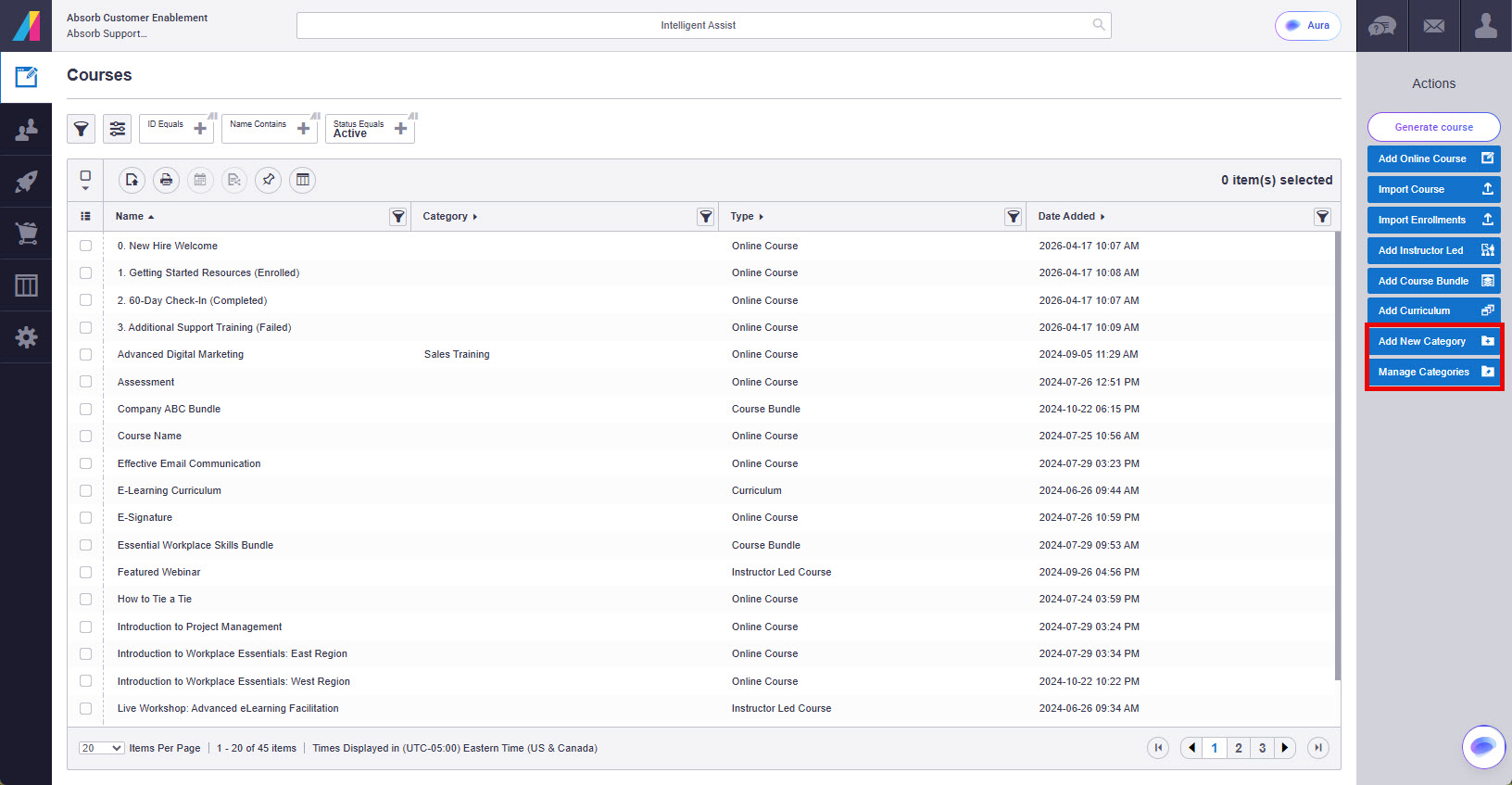Tick the Featured Webinar row checkbox
The height and width of the screenshot is (785, 1512).
(x=85, y=572)
